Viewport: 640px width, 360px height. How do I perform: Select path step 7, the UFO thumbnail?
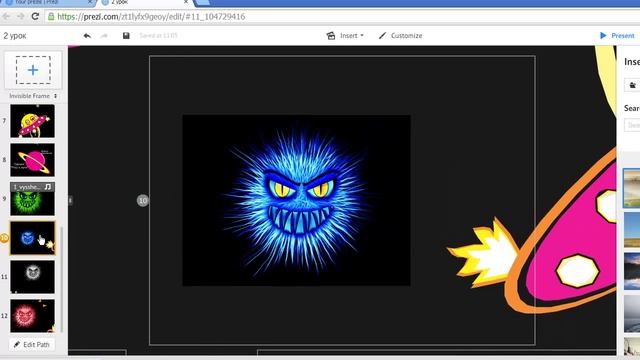pos(32,121)
